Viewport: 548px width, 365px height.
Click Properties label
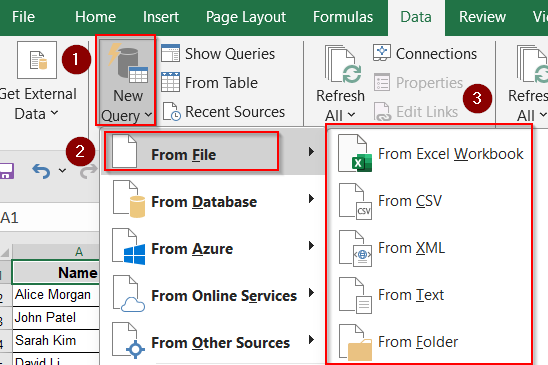tap(429, 83)
